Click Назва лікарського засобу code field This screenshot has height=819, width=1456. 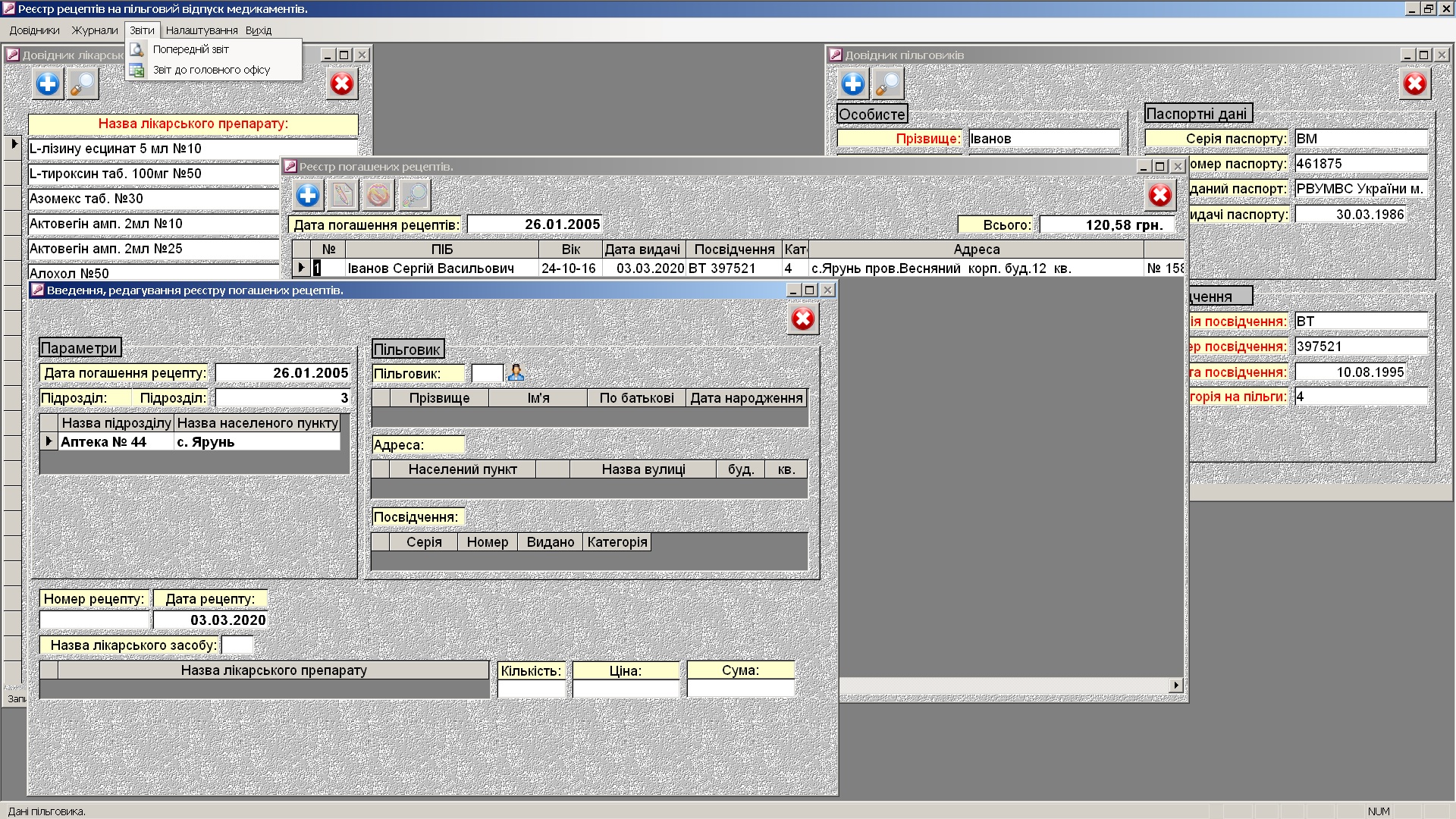(x=237, y=645)
